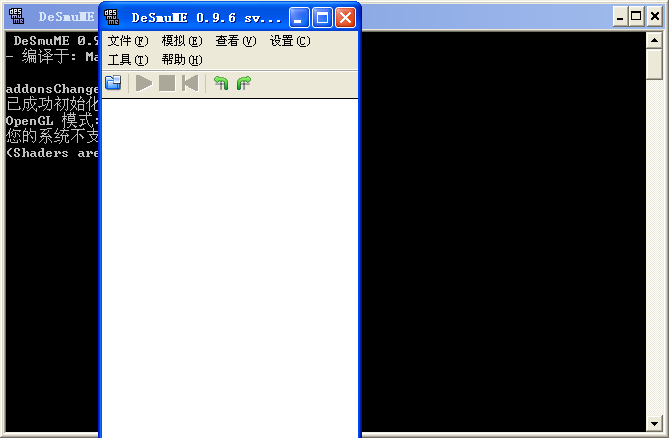The width and height of the screenshot is (669, 438).
Task: Maximize the DeSmuME 0.9.6 main window
Action: pos(322,18)
